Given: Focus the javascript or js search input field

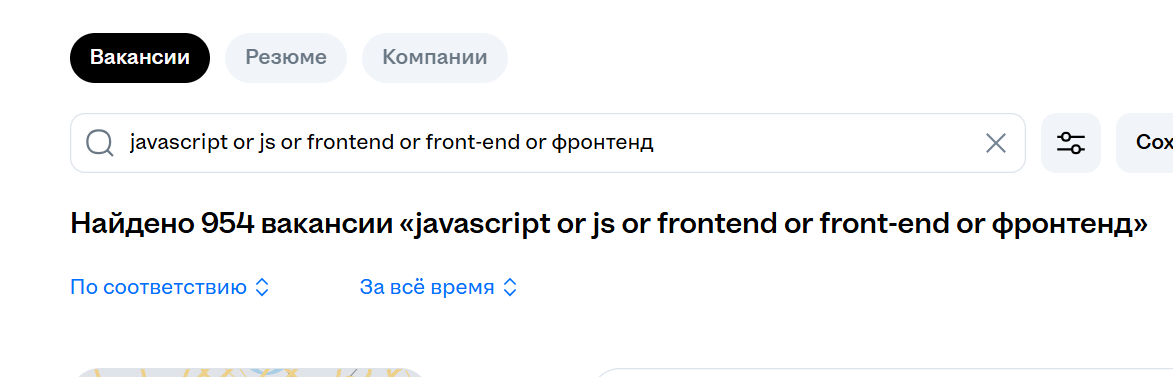Looking at the screenshot, I should pos(548,143).
